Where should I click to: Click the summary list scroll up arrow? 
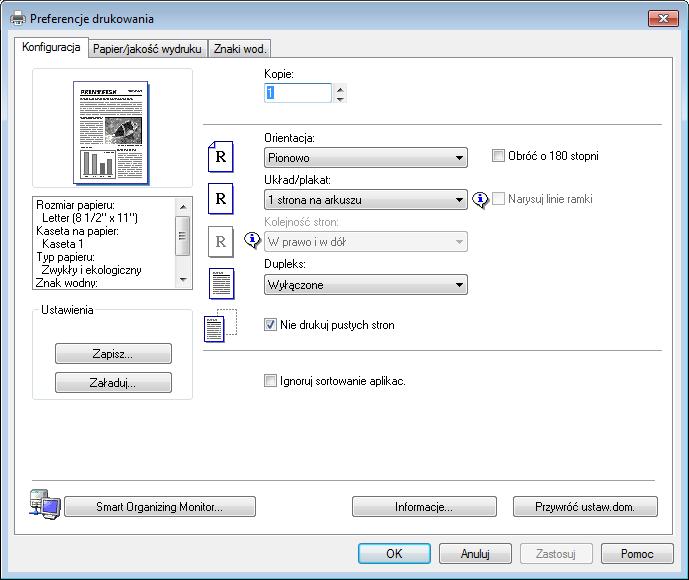(182, 207)
